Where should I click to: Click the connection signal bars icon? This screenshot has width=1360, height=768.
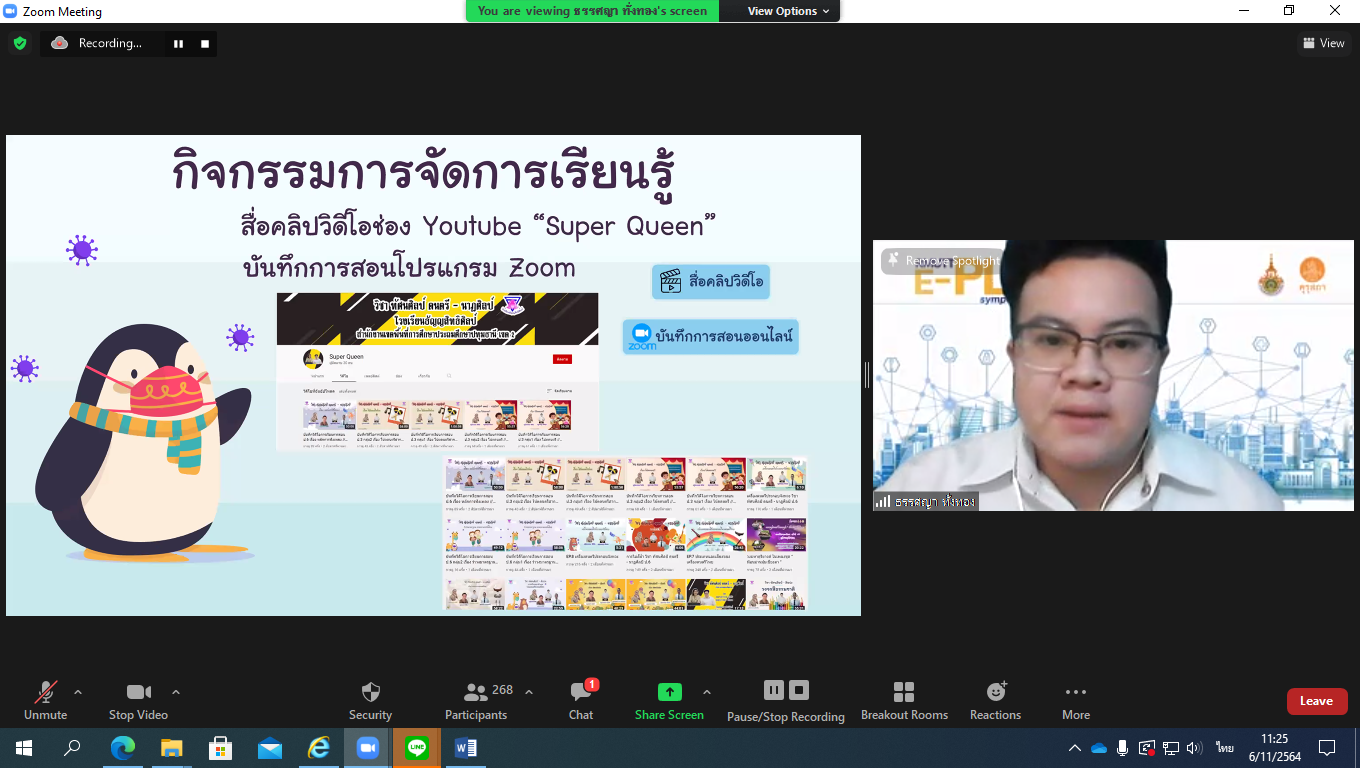pyautogui.click(x=883, y=501)
